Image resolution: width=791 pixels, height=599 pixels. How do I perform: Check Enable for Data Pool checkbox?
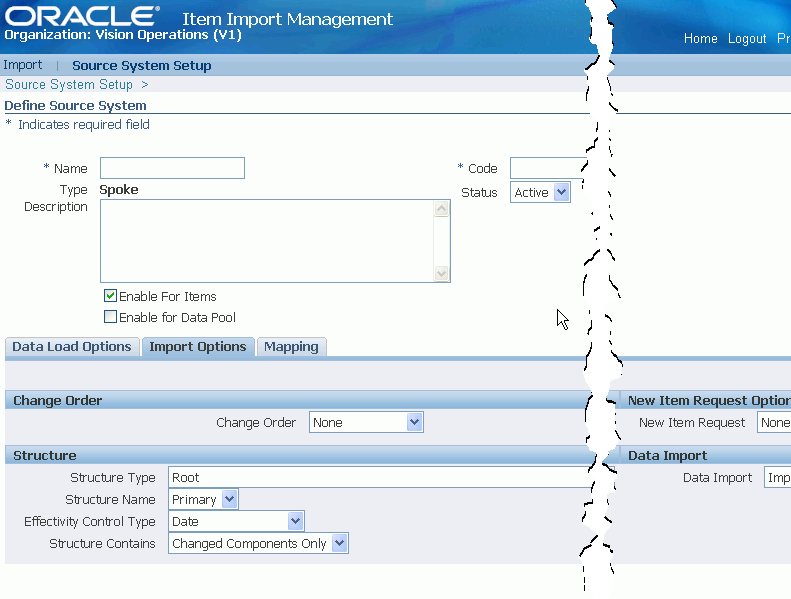(110, 316)
